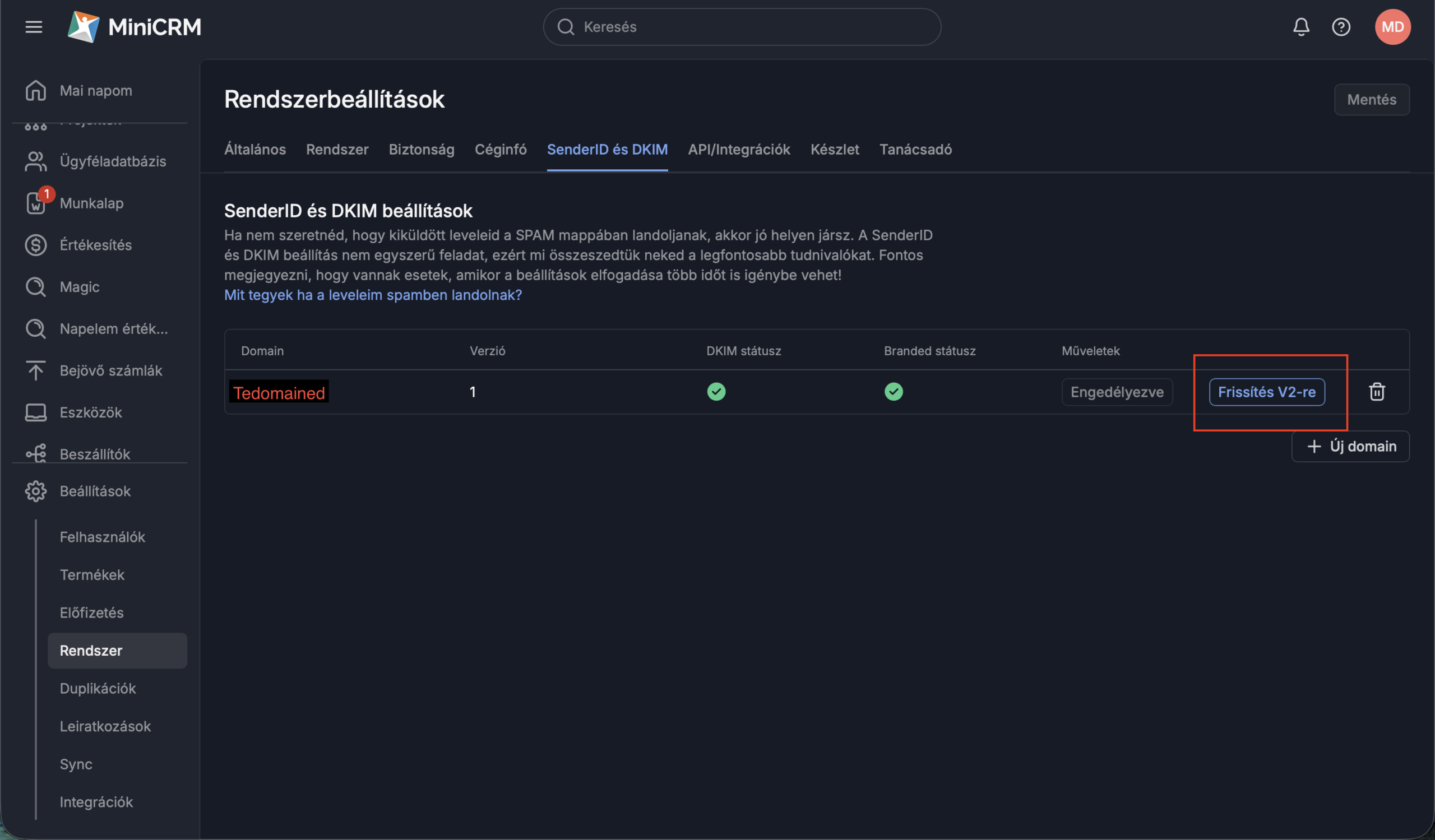This screenshot has width=1435, height=840.
Task: Click the MiniCRM logo
Action: [x=135, y=27]
